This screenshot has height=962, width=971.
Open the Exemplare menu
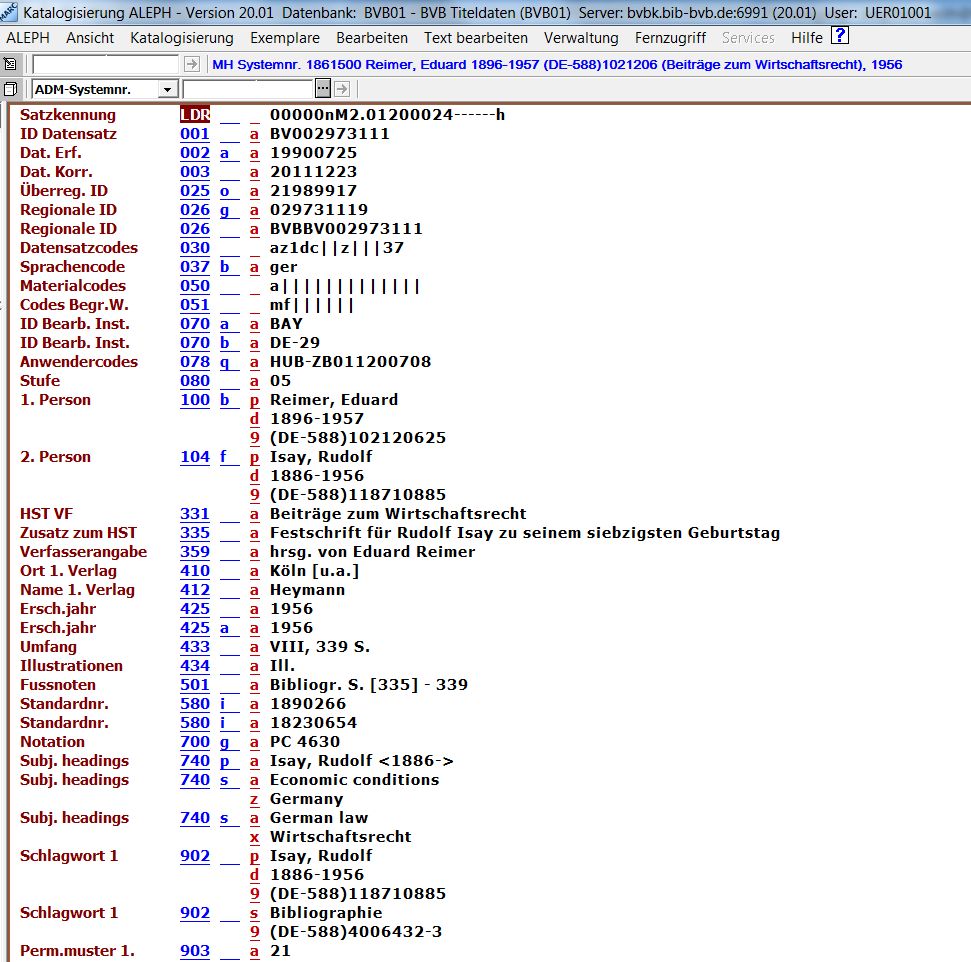(x=285, y=38)
